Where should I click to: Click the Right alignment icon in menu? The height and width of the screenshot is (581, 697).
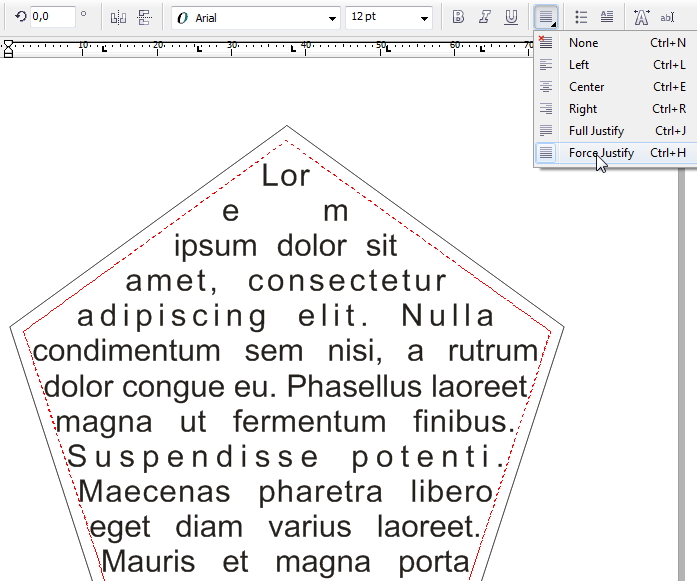point(545,109)
